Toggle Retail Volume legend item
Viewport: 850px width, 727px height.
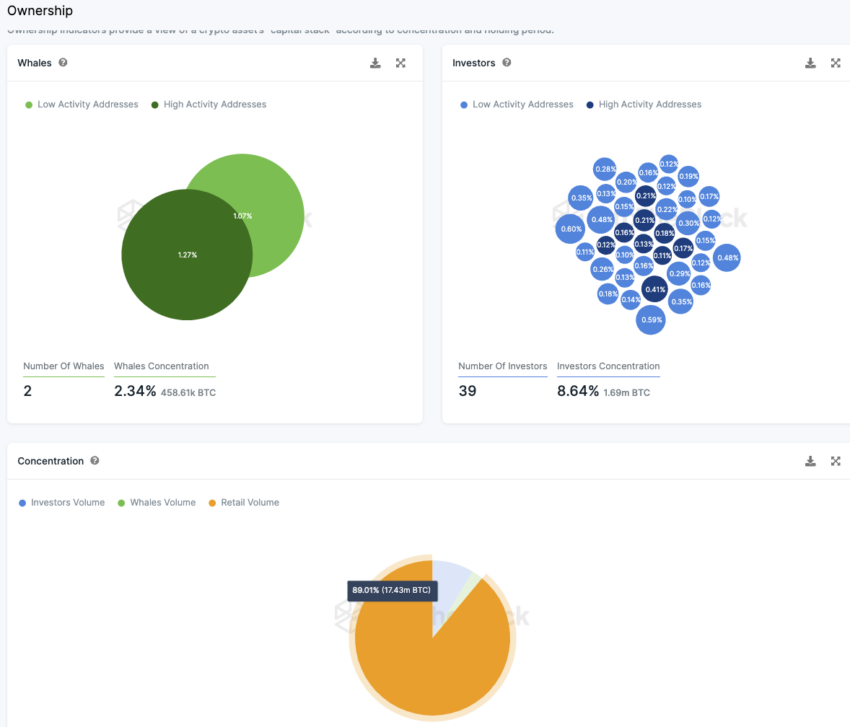click(244, 503)
